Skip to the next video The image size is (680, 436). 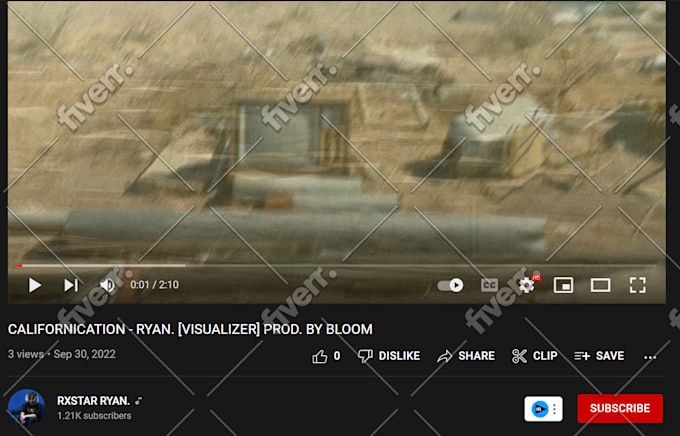click(71, 285)
